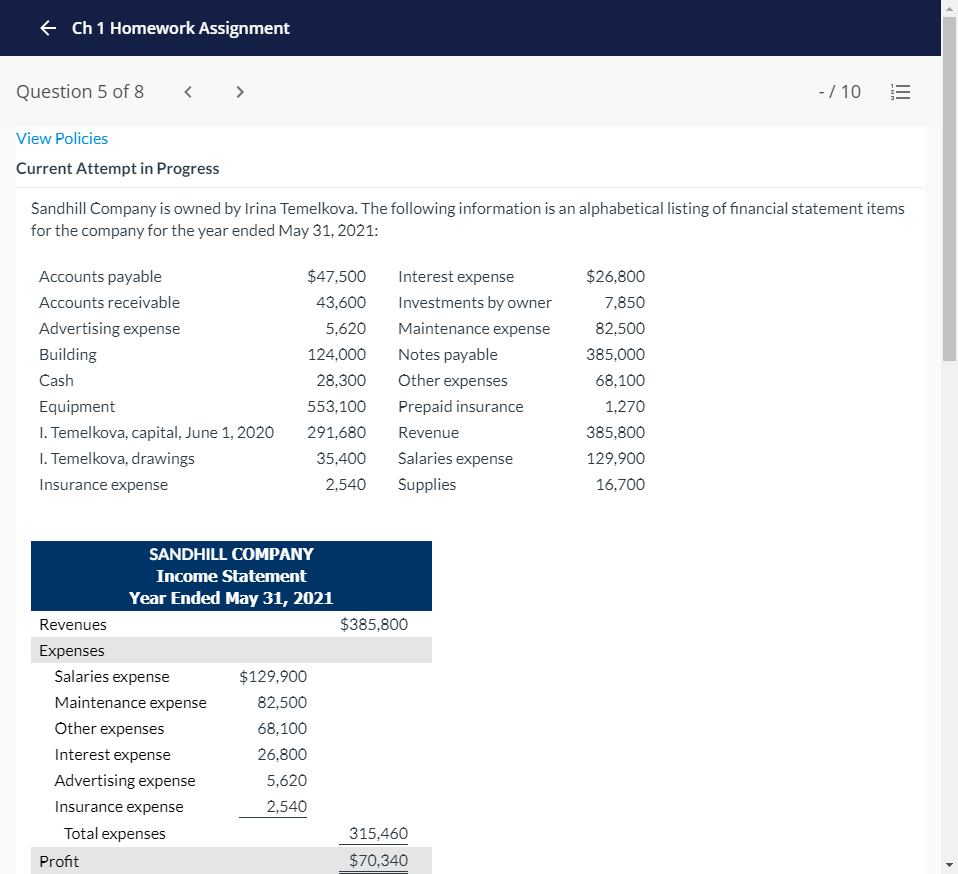Click the 68,100 amount in the statement
The height and width of the screenshot is (874, 958).
click(x=282, y=729)
